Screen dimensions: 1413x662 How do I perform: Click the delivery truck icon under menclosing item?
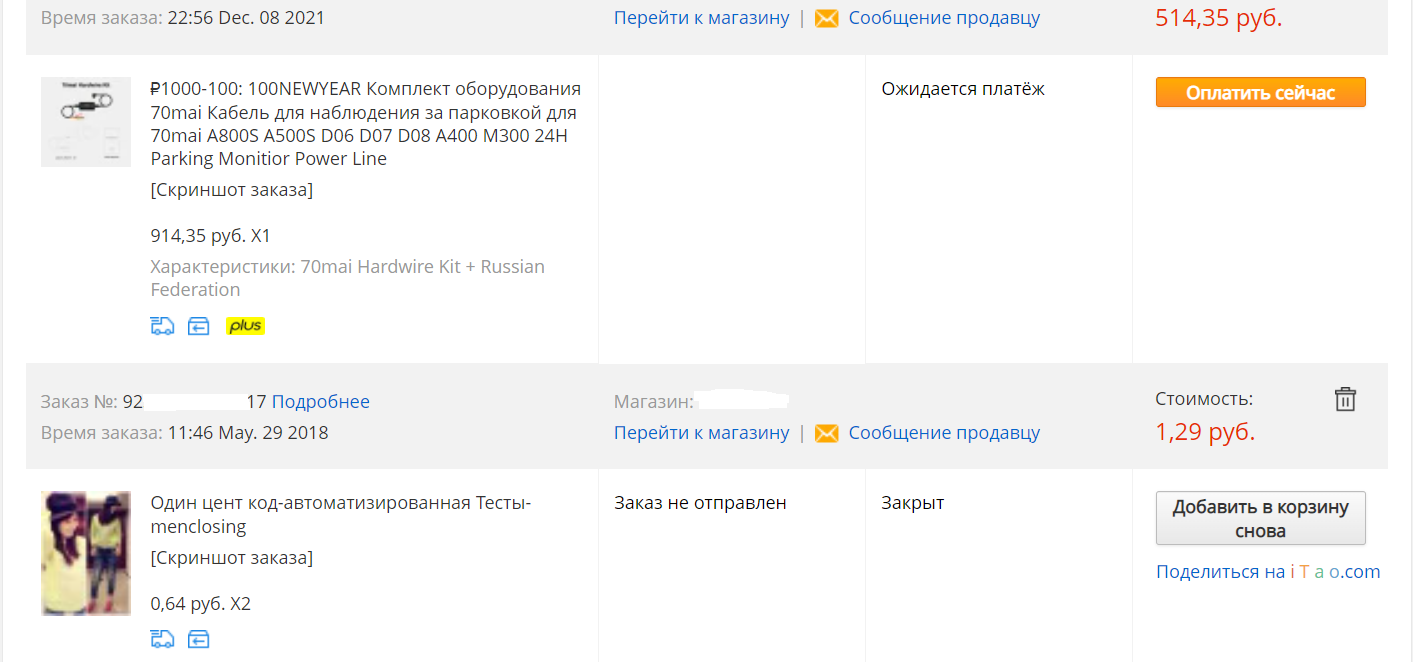point(162,639)
